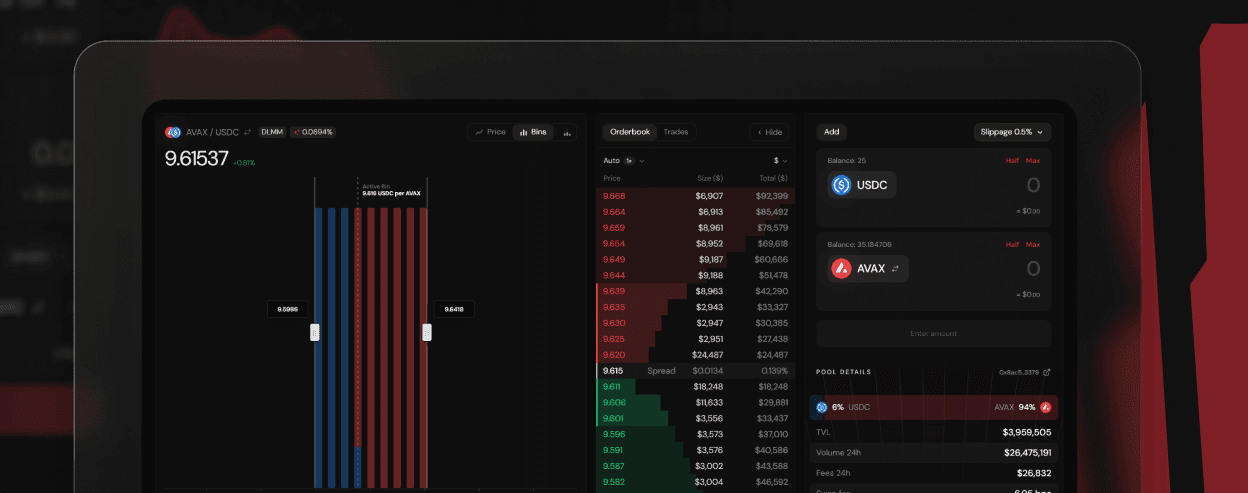
Task: Click the USDC amount input field
Action: tap(1033, 185)
